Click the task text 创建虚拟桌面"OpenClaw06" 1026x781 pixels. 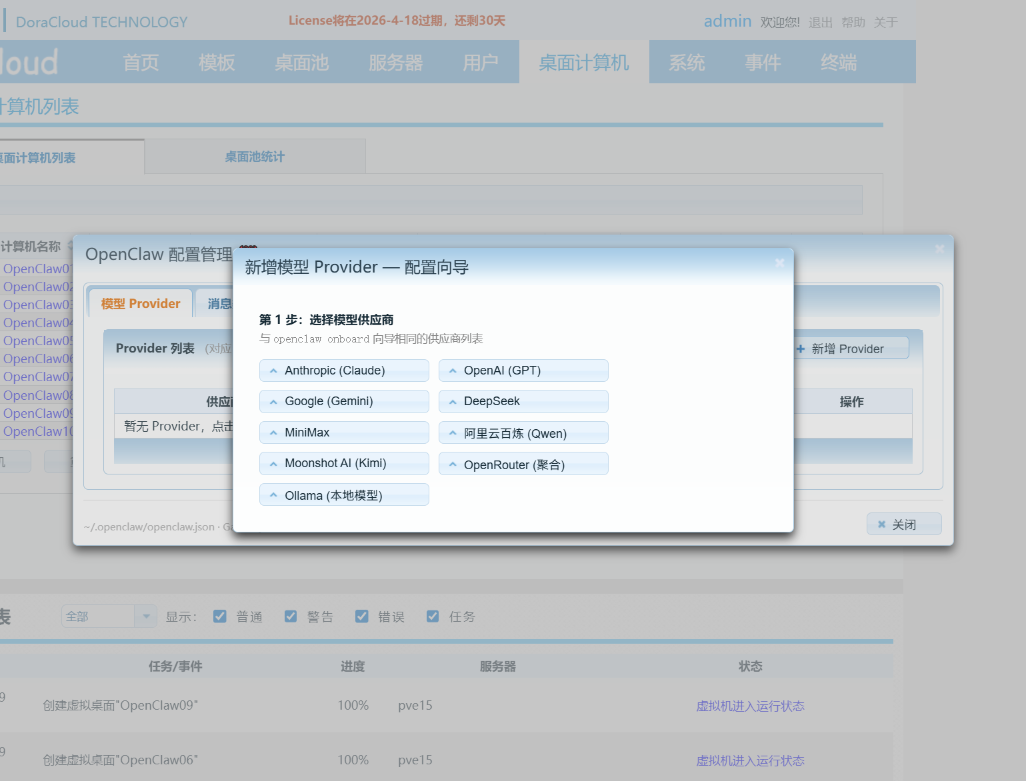coord(120,760)
